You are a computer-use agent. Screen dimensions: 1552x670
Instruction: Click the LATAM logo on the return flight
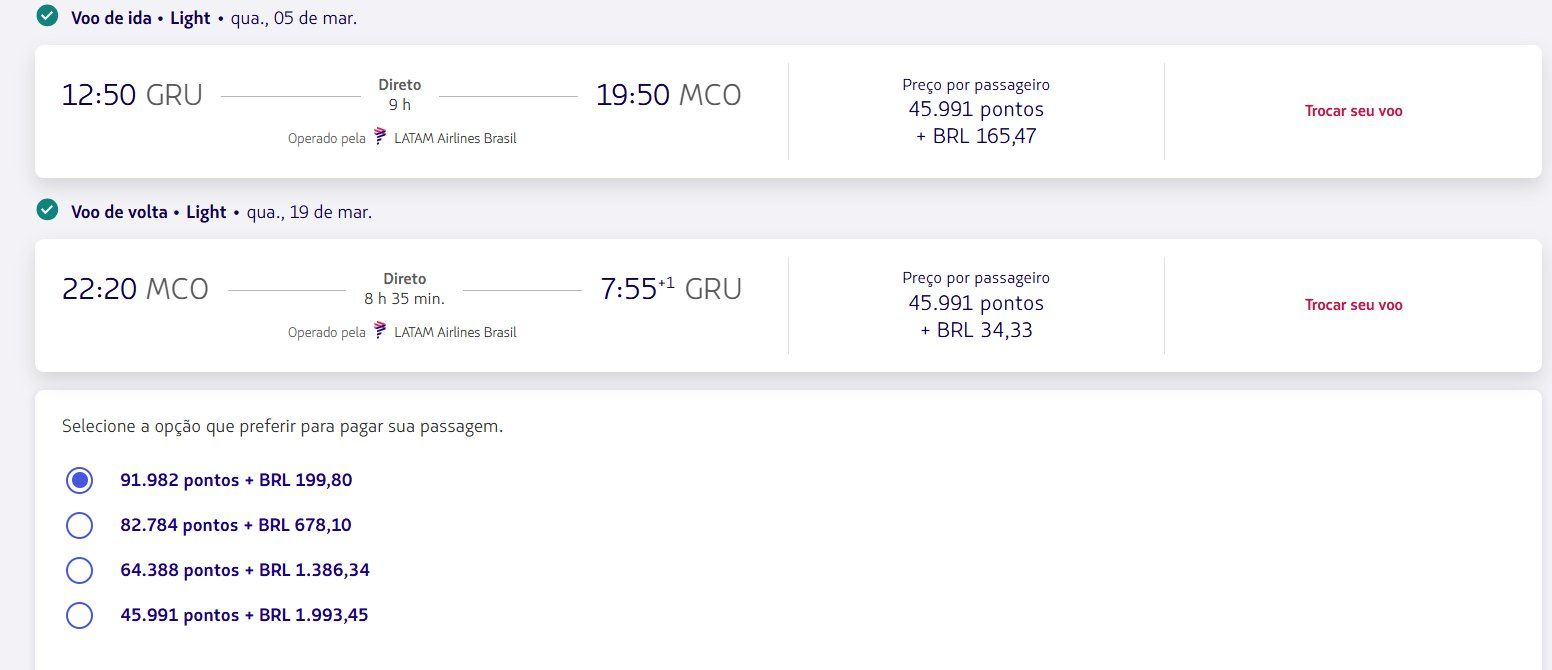[380, 331]
